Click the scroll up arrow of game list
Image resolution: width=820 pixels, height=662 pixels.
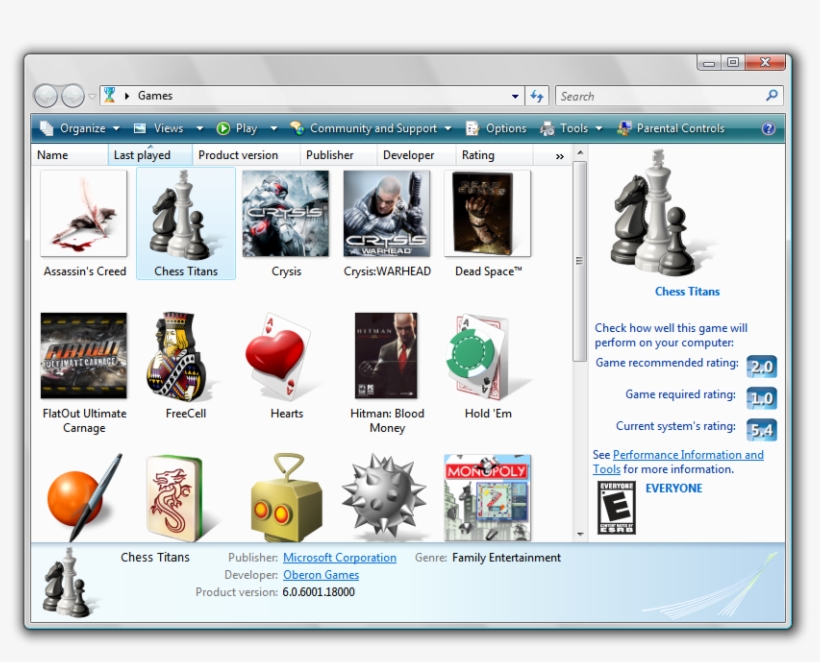click(579, 153)
